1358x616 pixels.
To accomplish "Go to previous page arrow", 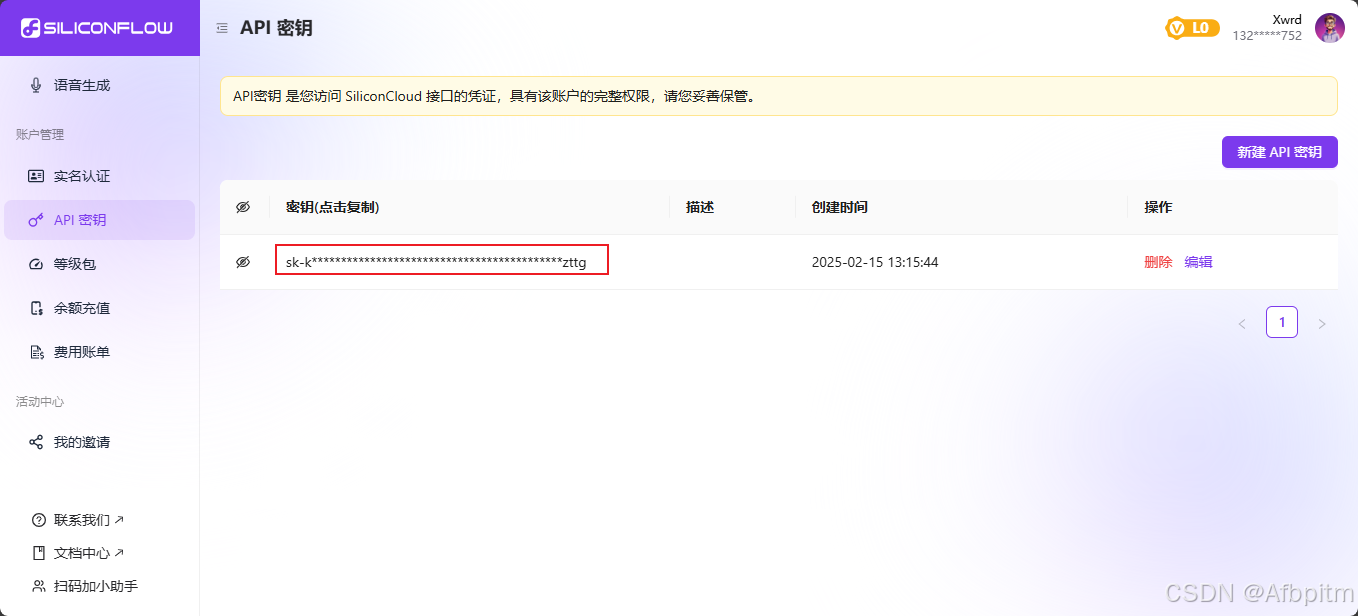I will tap(1242, 324).
